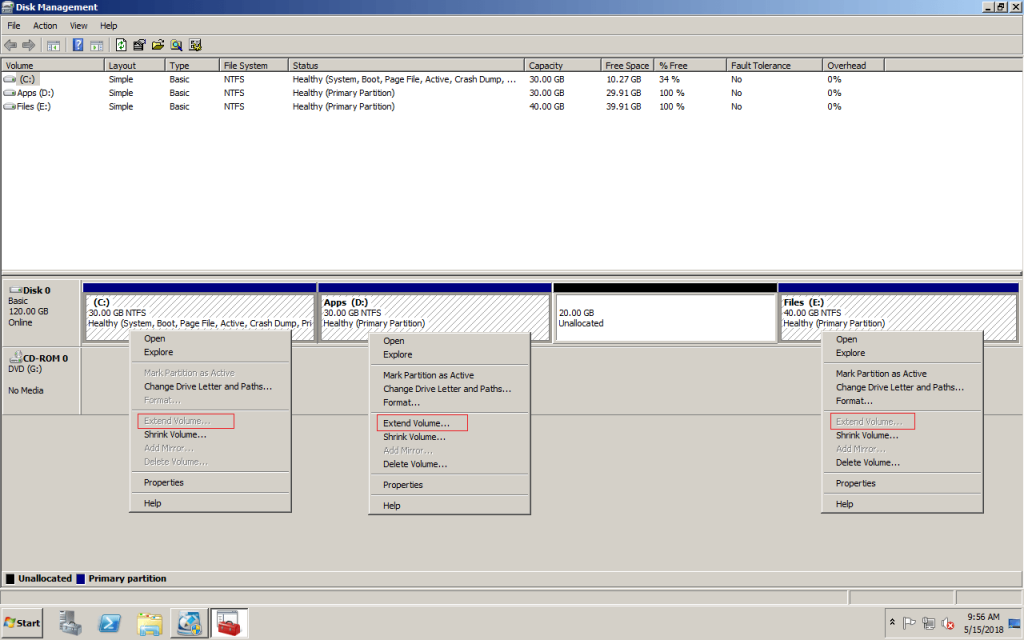Image resolution: width=1024 pixels, height=640 pixels.
Task: Click the Back navigation arrow on the toolbar
Action: pos(10,44)
